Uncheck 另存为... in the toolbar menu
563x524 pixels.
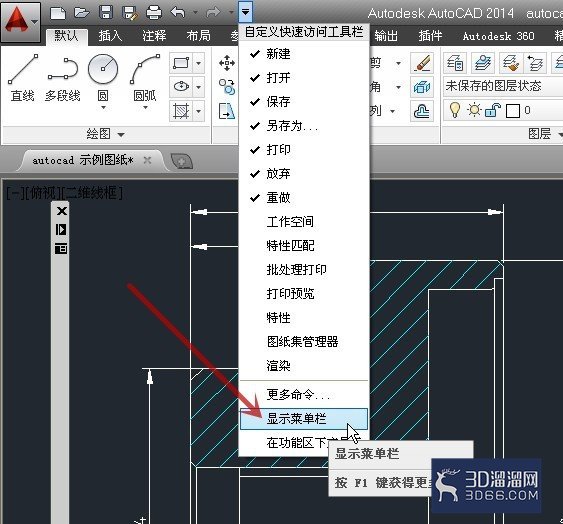[304, 126]
